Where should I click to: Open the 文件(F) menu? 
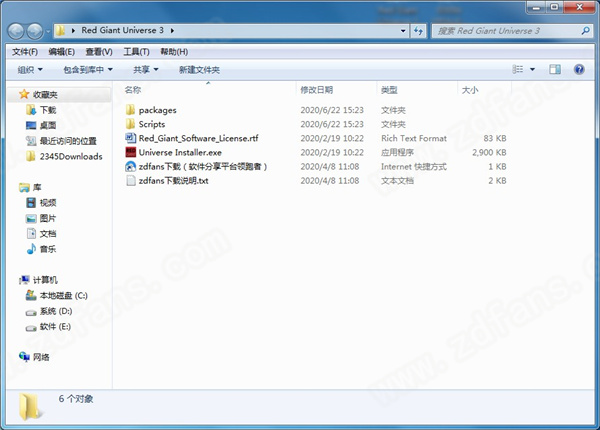click(25, 52)
